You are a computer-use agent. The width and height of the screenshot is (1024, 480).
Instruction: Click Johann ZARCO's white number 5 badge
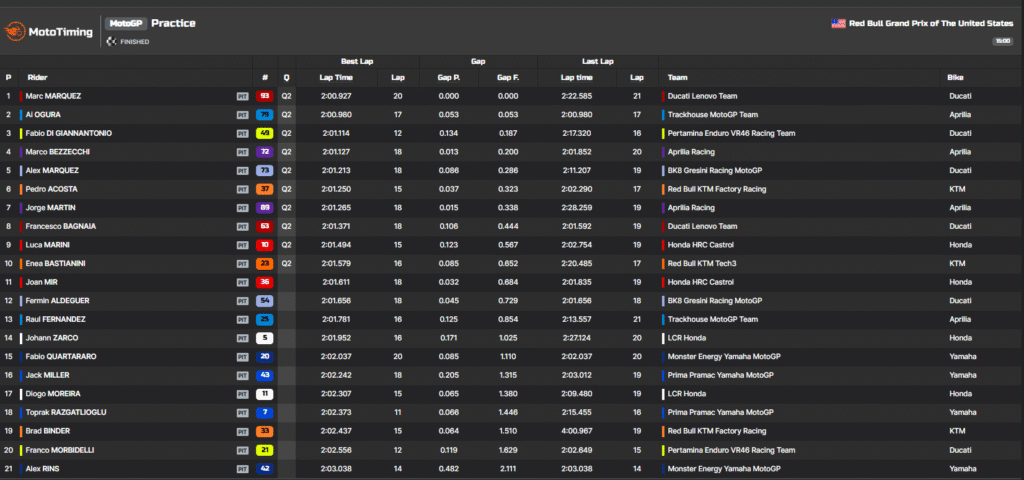(x=265, y=338)
